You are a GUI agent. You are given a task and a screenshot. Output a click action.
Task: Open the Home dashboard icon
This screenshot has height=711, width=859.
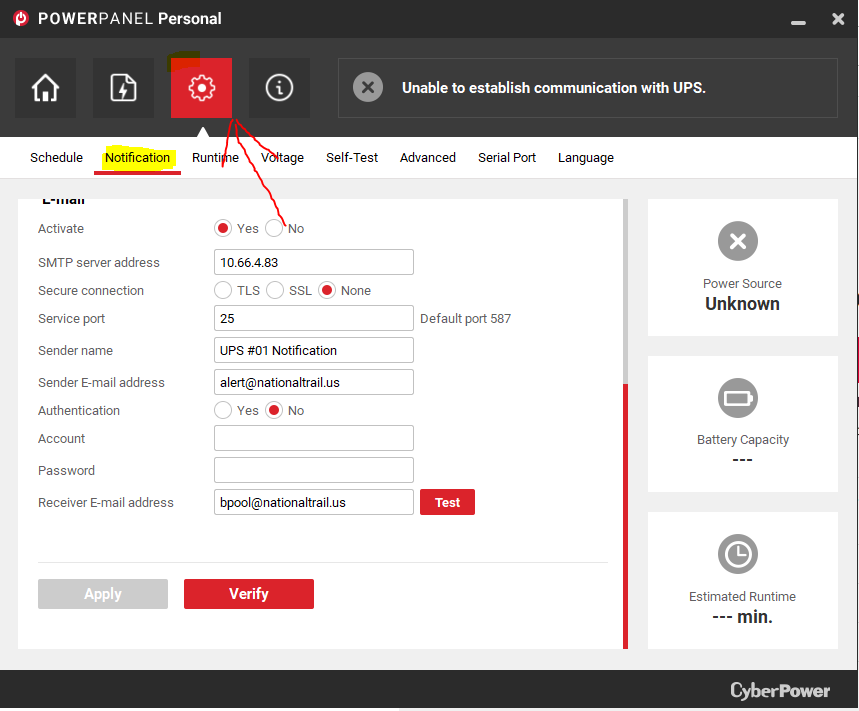pos(45,88)
